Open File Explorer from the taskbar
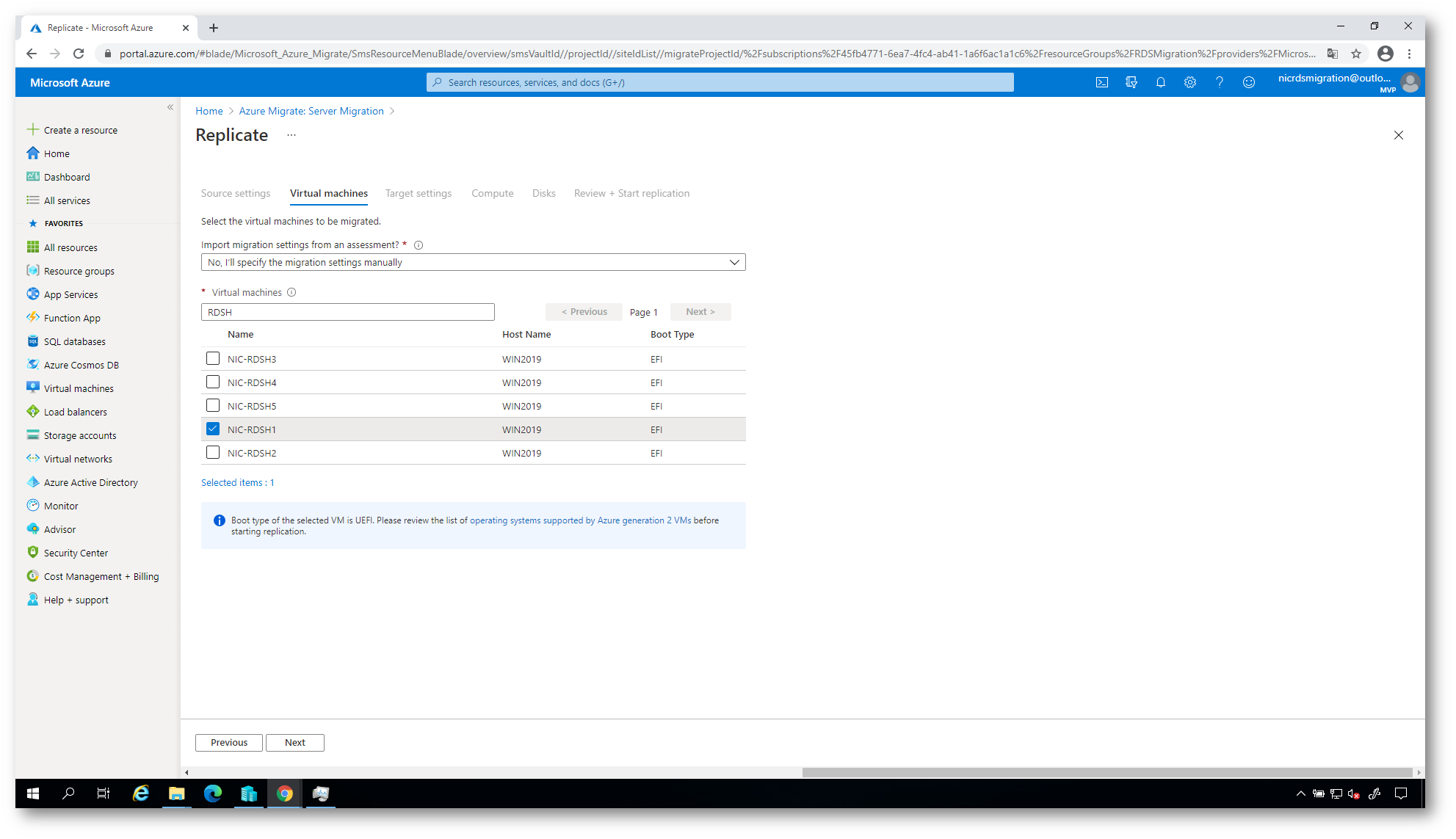The width and height of the screenshot is (1456, 839). [176, 793]
